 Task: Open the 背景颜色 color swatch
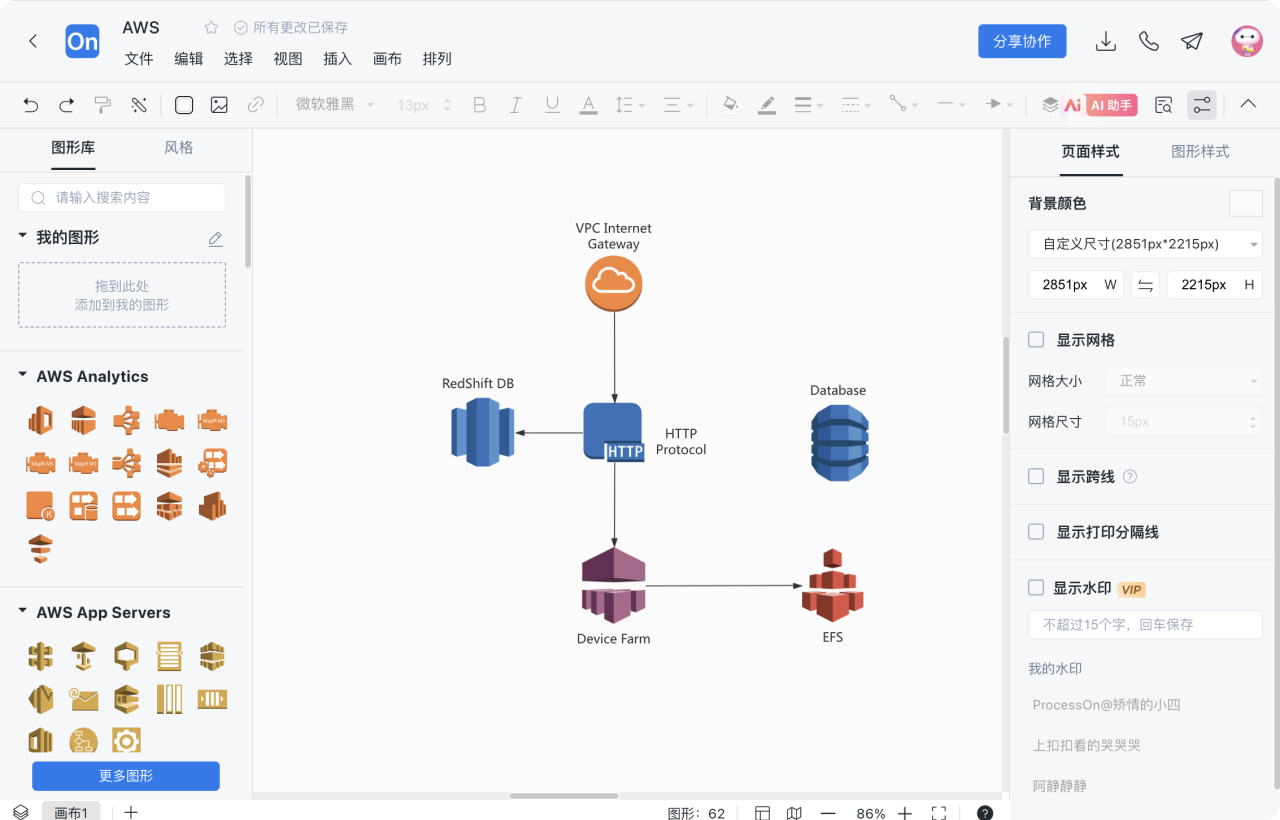point(1245,203)
